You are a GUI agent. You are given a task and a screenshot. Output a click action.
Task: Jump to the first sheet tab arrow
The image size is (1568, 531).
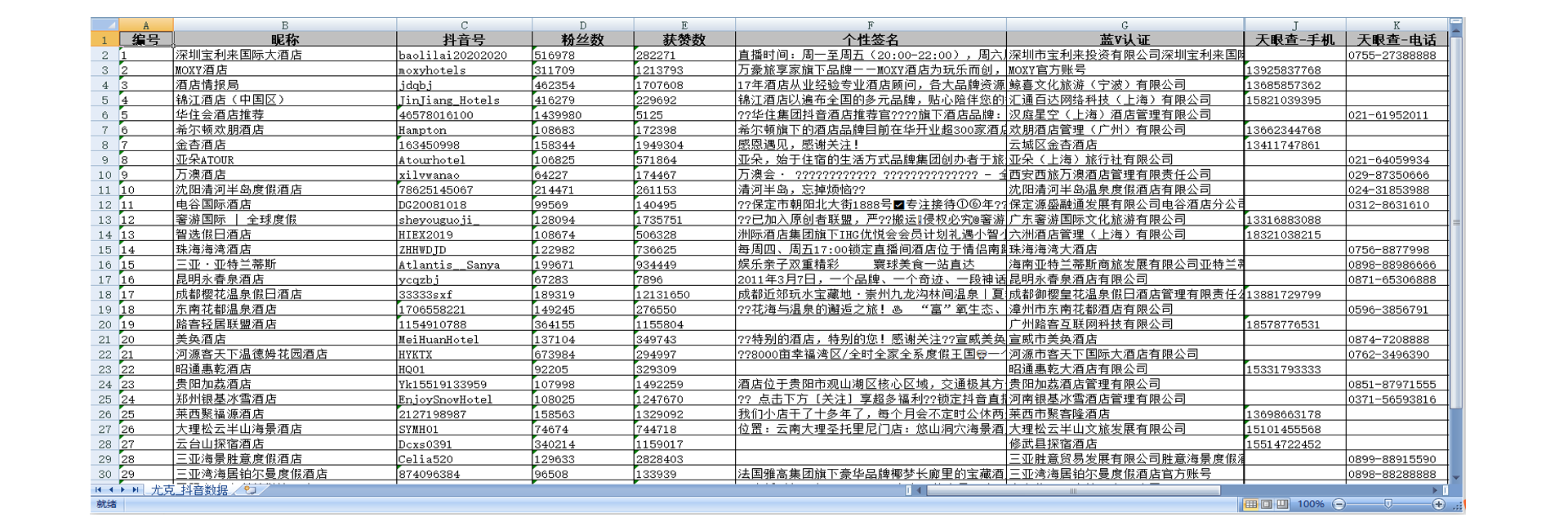pyautogui.click(x=98, y=490)
